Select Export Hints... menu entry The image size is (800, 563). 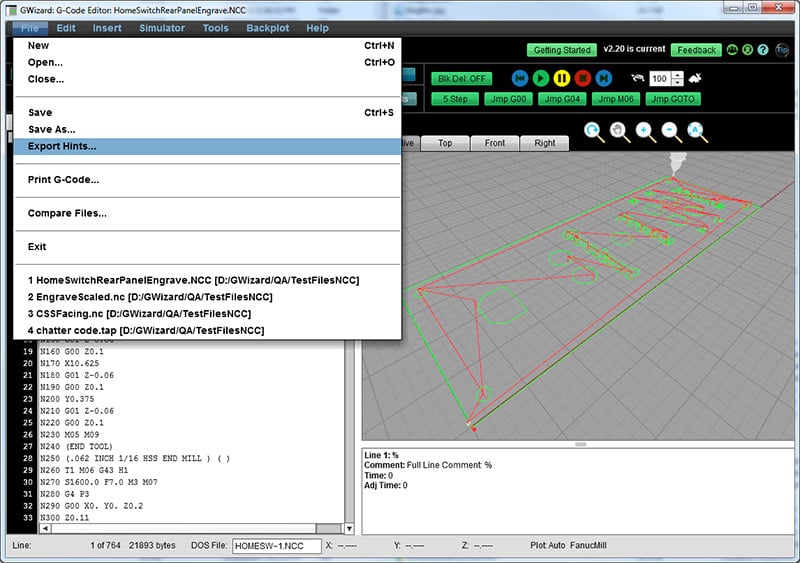(x=207, y=146)
